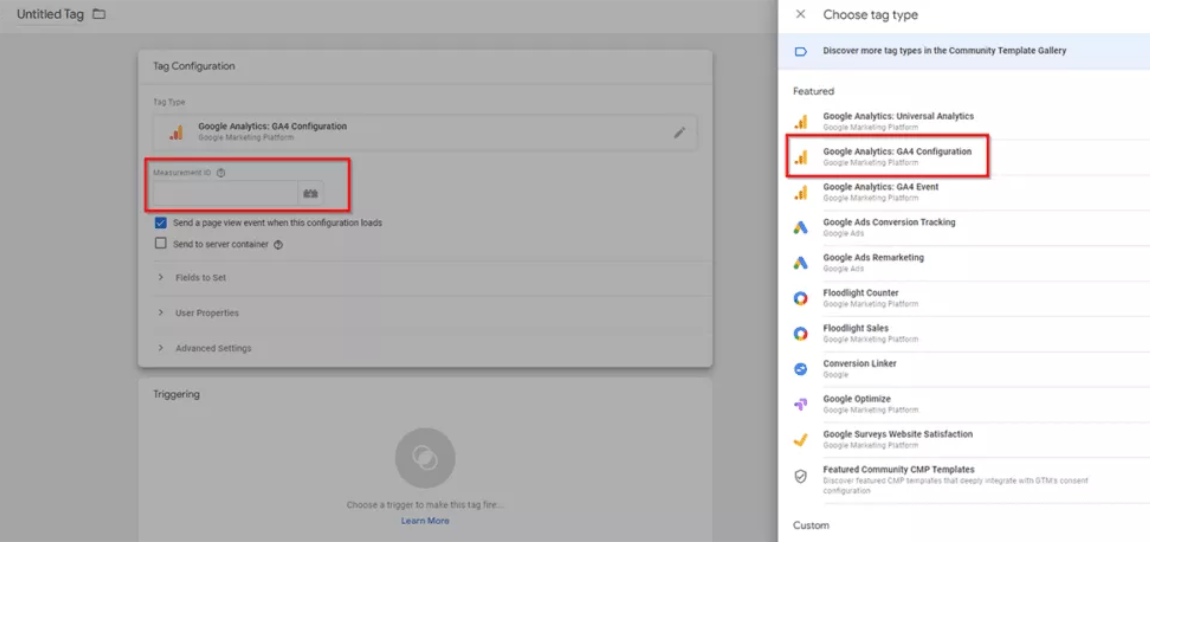This screenshot has width=1200, height=625.
Task: Enable Send to server container checkbox
Action: (x=160, y=243)
